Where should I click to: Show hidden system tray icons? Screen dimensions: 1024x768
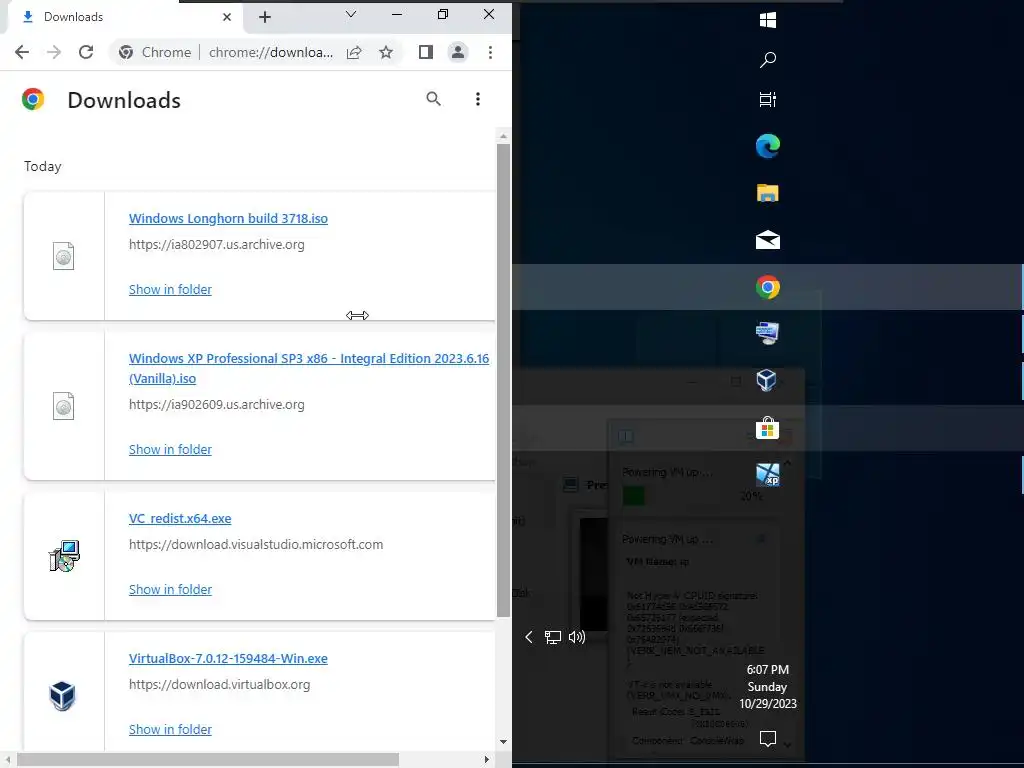point(529,637)
